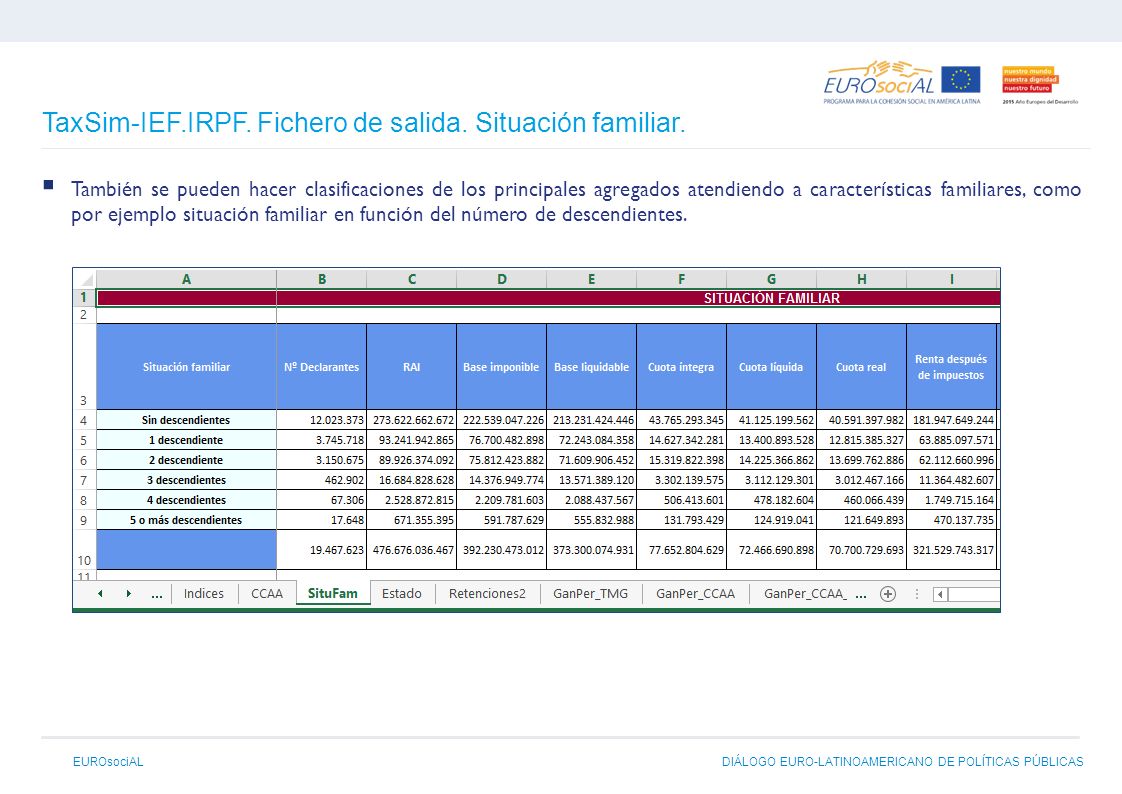This screenshot has width=1122, height=794.
Task: Click the 'Base imponible' header cell
Action: pyautogui.click(x=502, y=367)
